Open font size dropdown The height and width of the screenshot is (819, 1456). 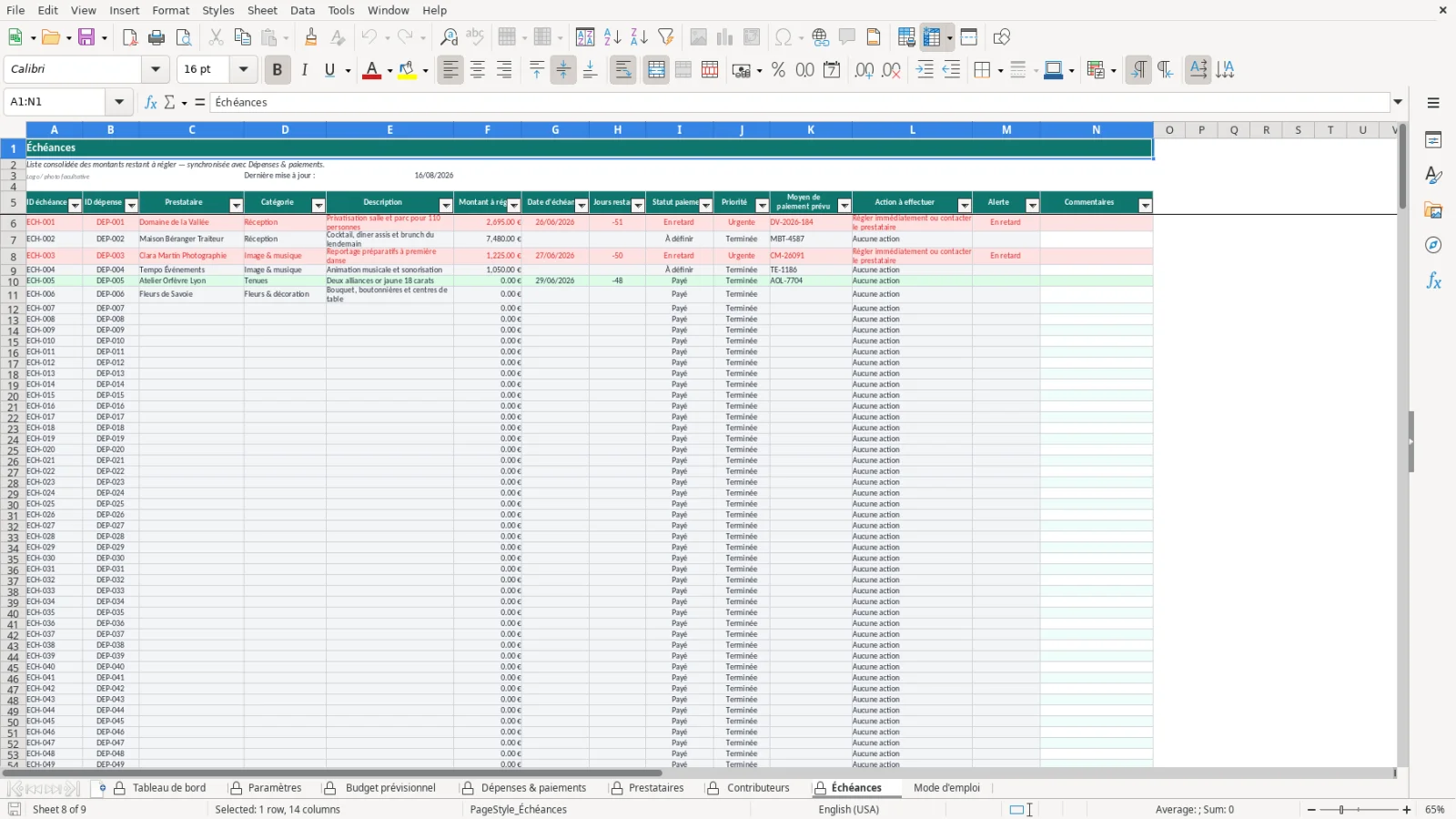(x=243, y=69)
